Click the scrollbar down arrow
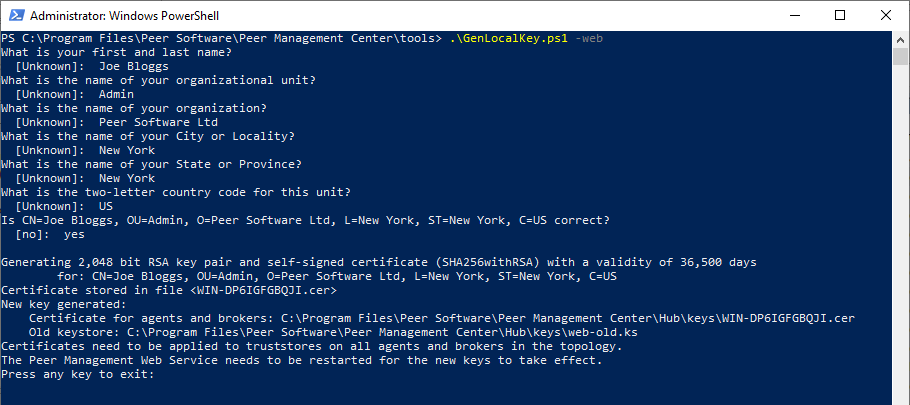This screenshot has height=405, width=910. coord(901,396)
